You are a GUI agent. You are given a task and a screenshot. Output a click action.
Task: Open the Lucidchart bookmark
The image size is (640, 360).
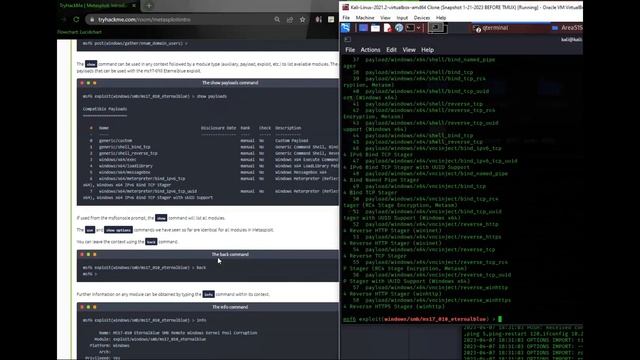click(x=90, y=32)
